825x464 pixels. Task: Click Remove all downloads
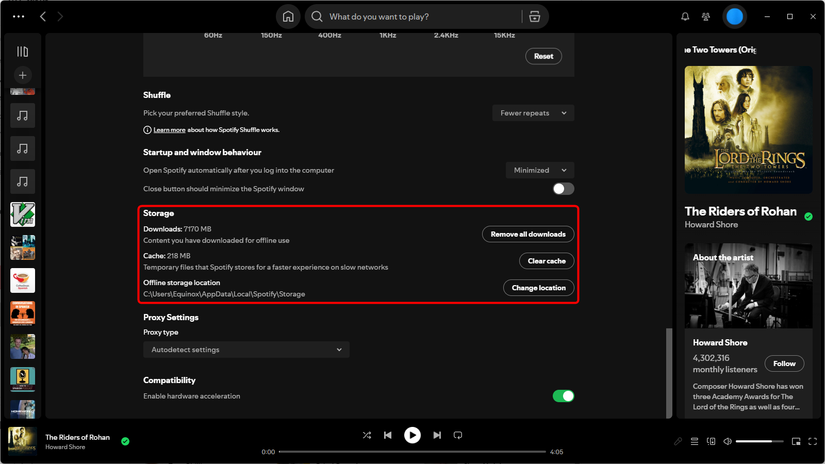coord(528,234)
